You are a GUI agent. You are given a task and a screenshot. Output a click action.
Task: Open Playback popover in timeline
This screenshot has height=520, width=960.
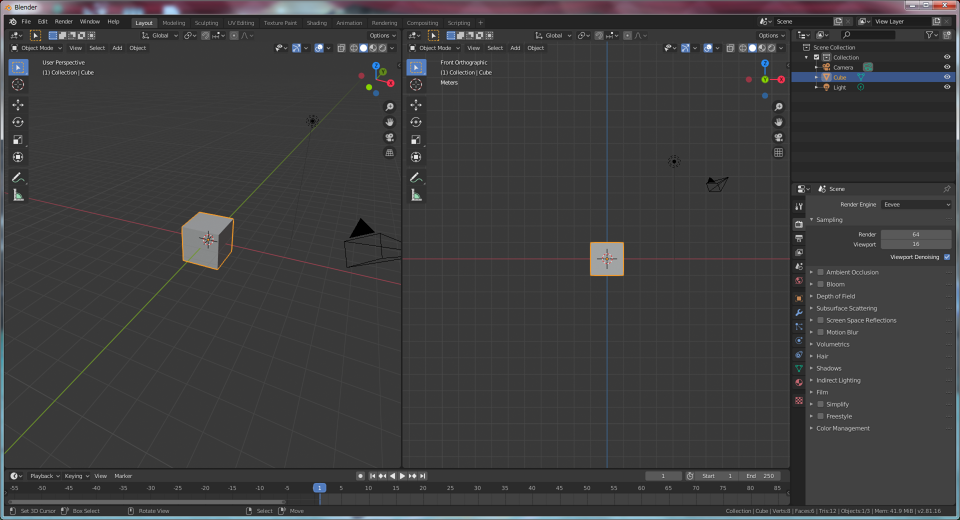[x=44, y=476]
